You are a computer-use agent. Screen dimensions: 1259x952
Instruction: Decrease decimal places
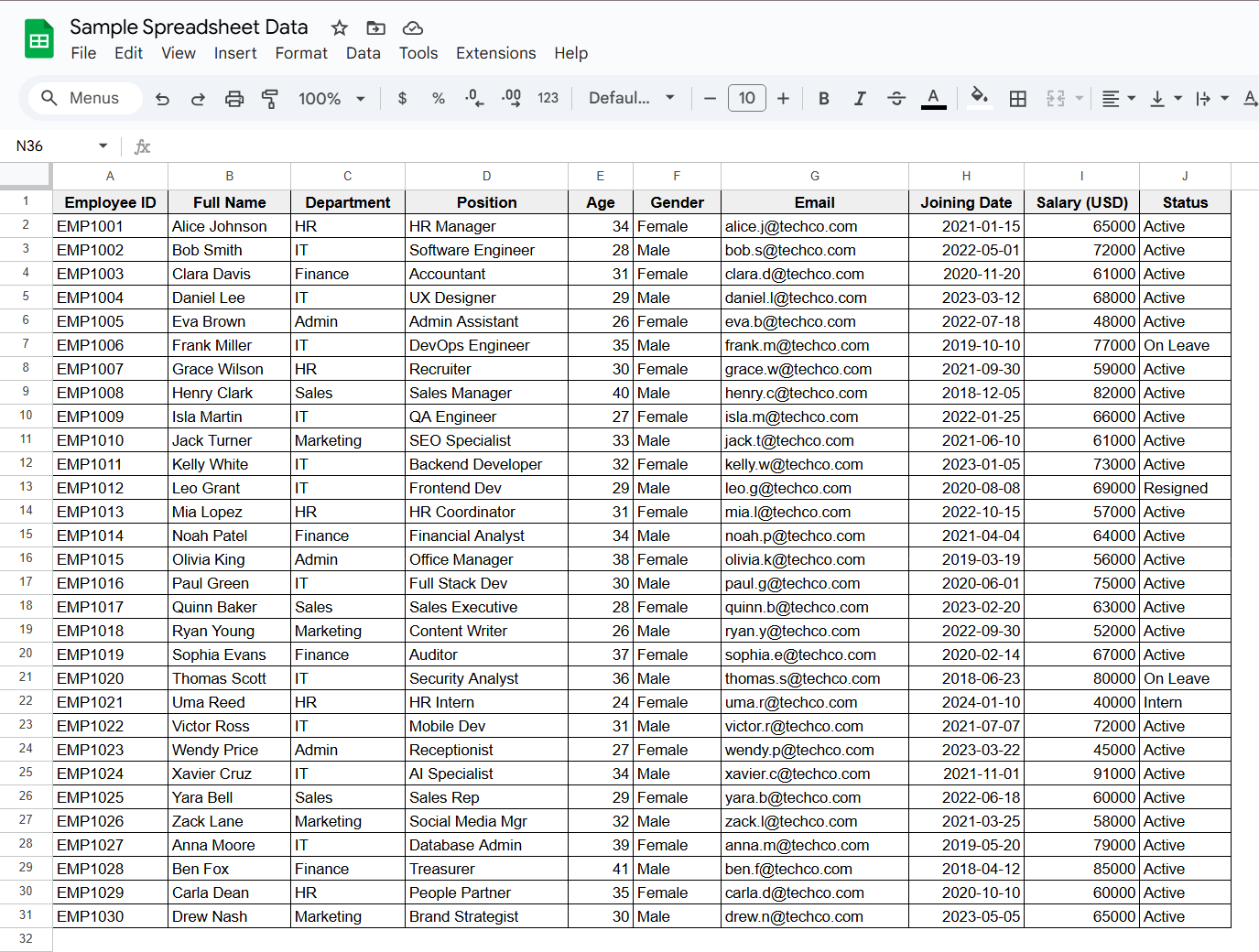click(474, 98)
